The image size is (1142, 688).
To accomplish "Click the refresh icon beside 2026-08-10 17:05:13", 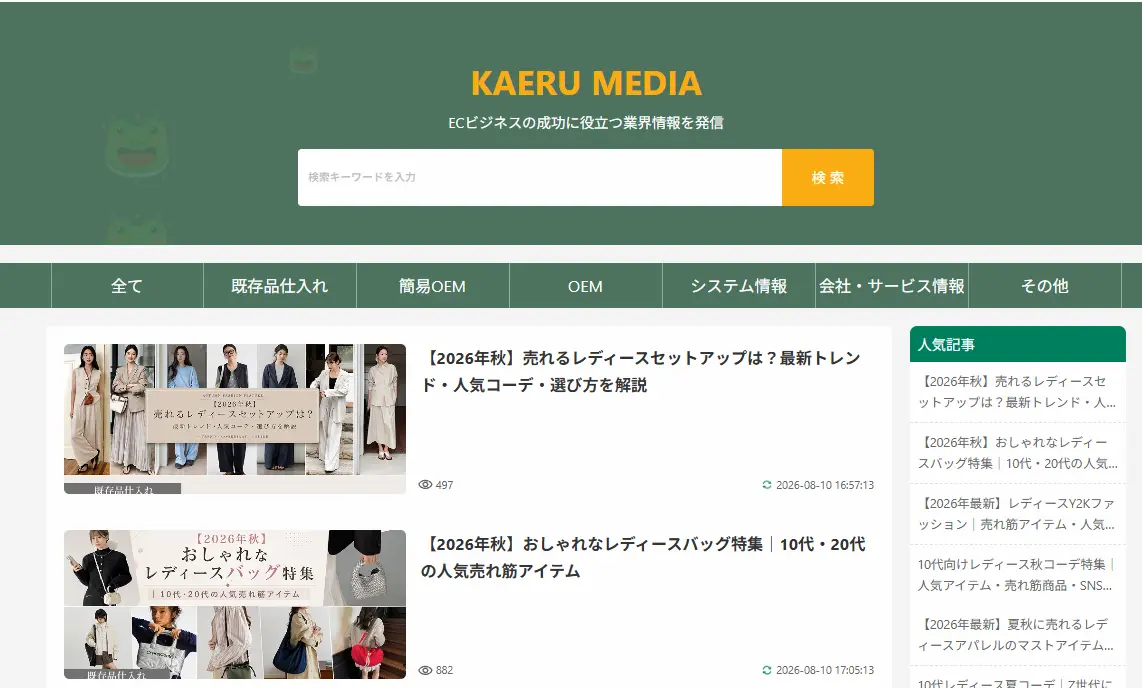I will [x=766, y=671].
